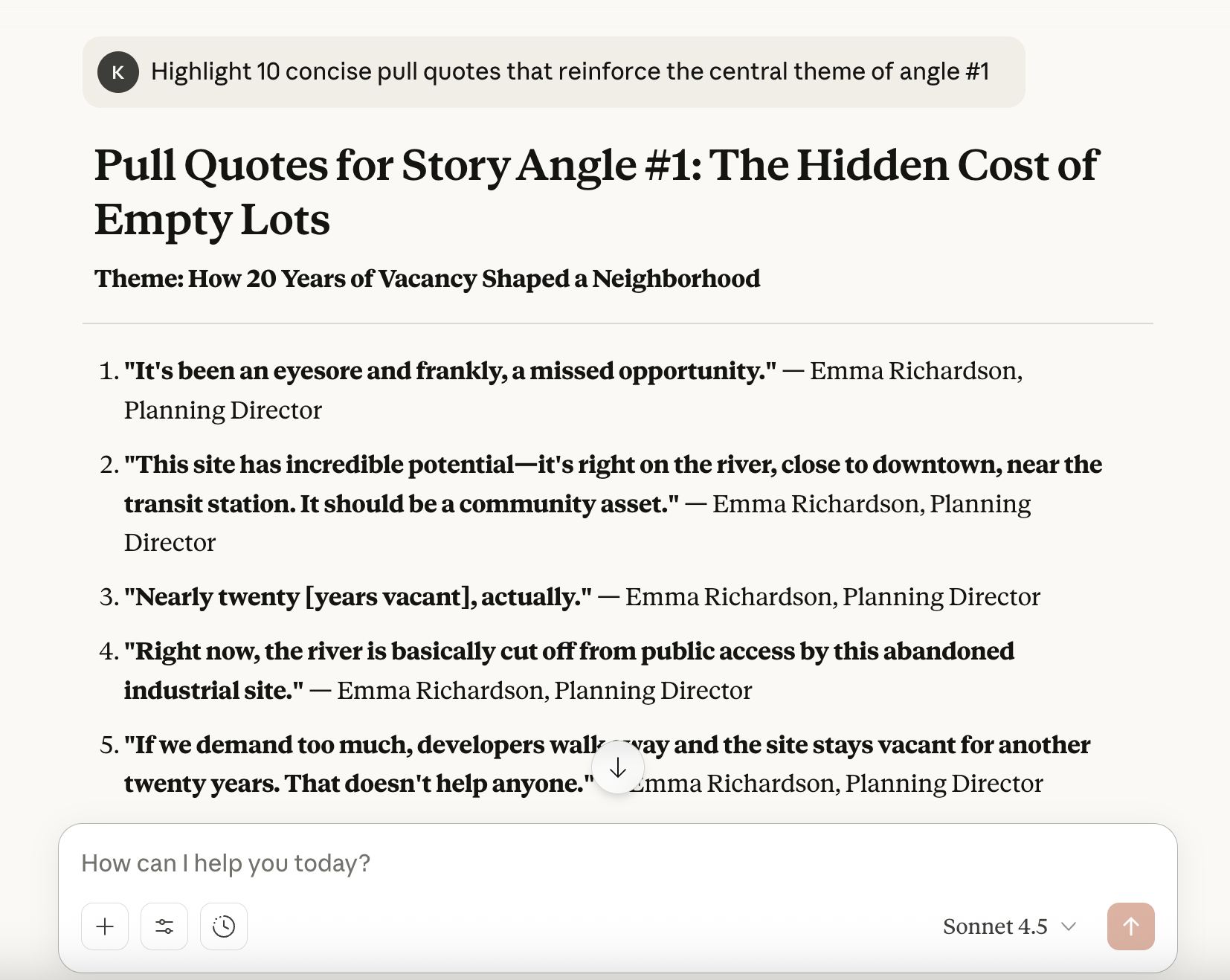Screen dimensions: 1230x980
Task: Click the 'river is basically cut off' quote
Action: click(x=568, y=651)
